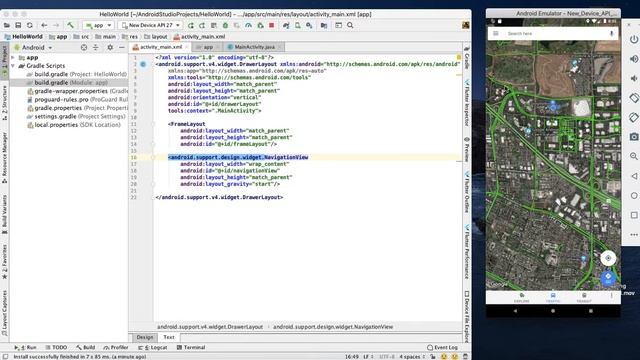Open the Build tool window
Image resolution: width=640 pixels, height=360 pixels.
(86, 347)
